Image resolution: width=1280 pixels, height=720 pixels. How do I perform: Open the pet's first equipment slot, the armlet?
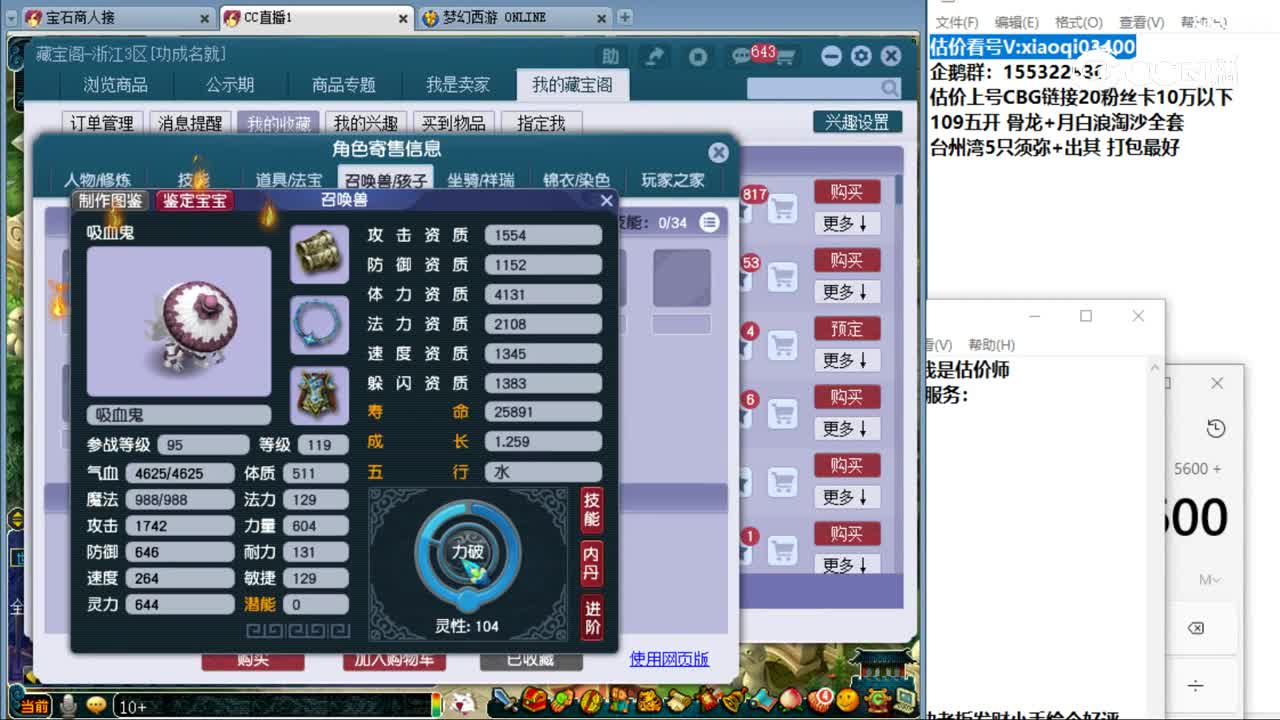[x=319, y=254]
